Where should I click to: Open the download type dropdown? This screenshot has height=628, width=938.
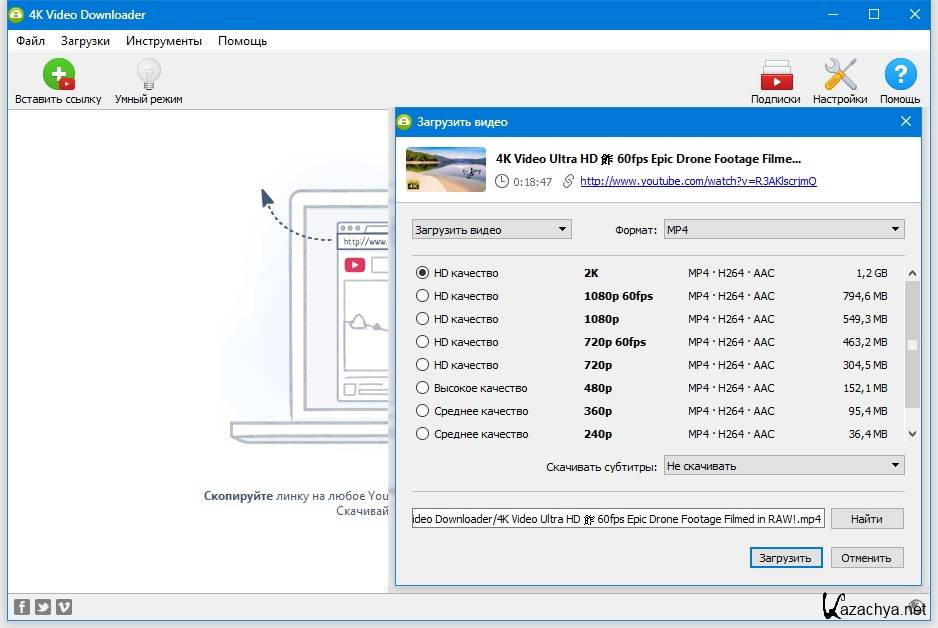click(491, 230)
